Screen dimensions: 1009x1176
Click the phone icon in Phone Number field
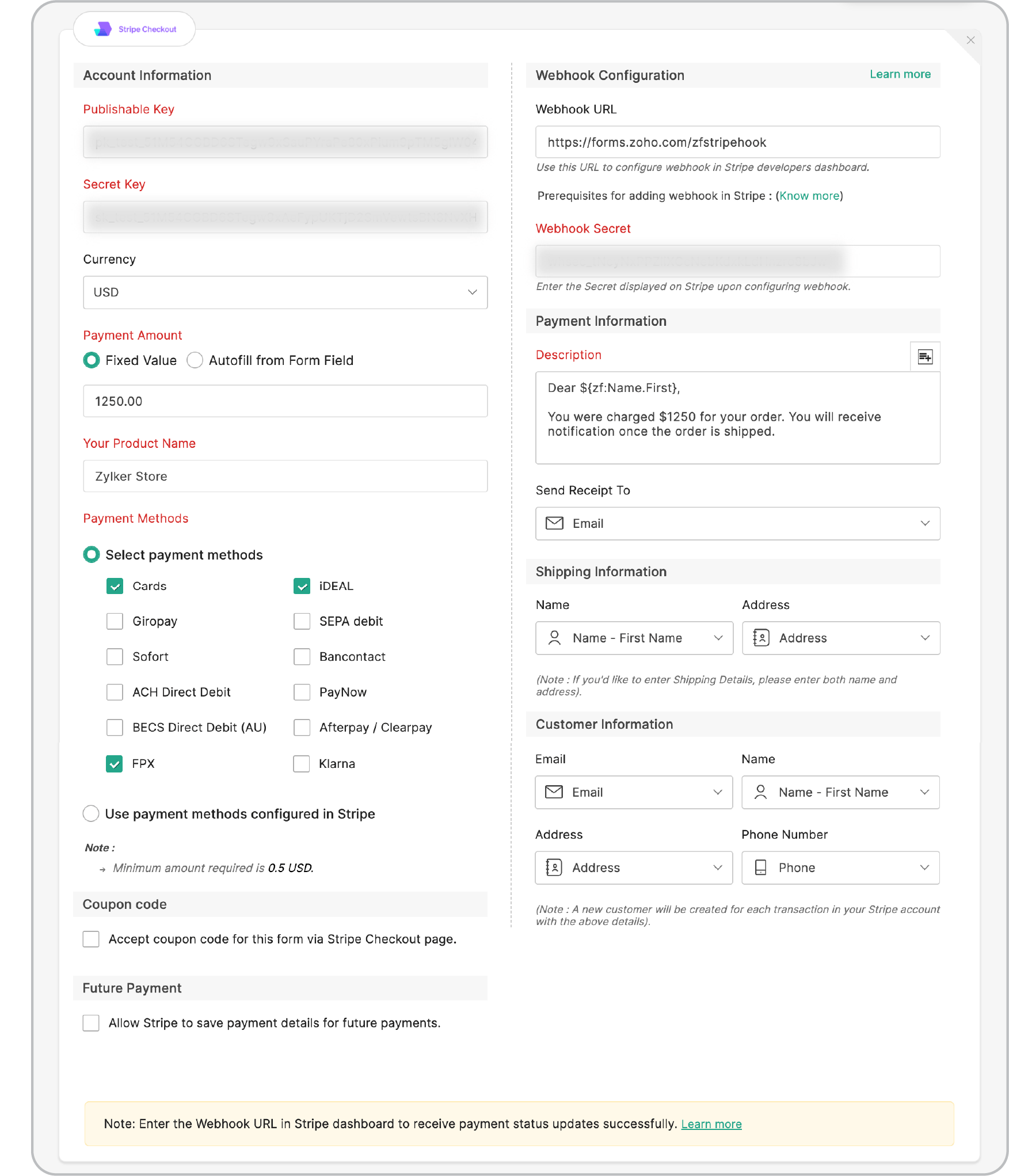[761, 867]
